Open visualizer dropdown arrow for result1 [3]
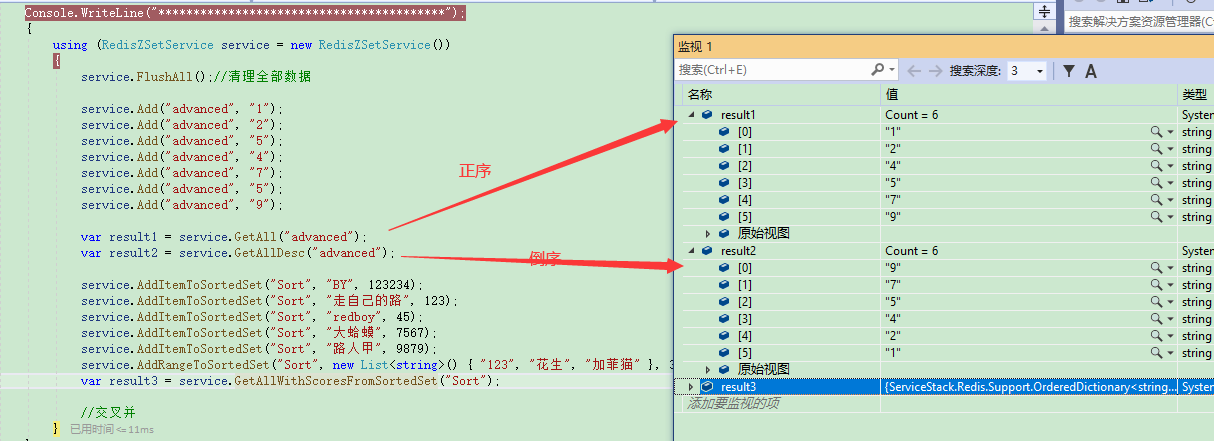 pos(1170,183)
